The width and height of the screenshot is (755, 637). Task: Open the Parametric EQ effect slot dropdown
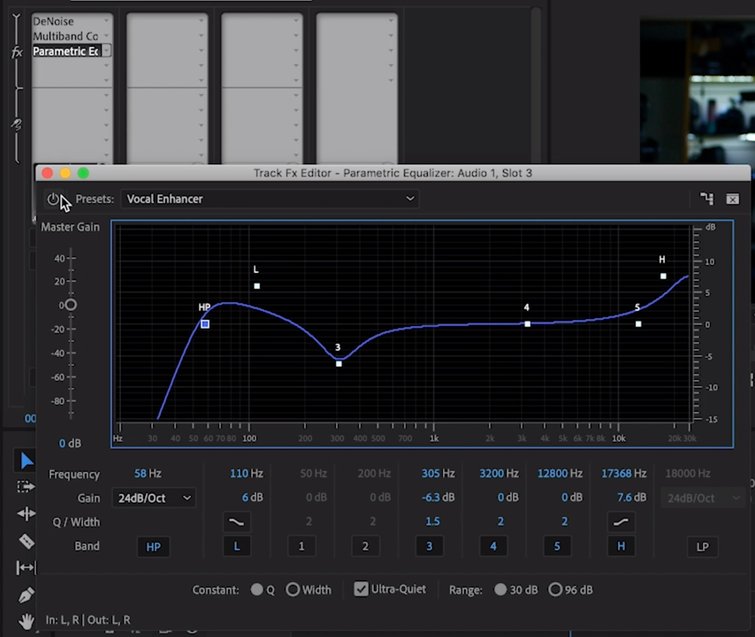105,51
